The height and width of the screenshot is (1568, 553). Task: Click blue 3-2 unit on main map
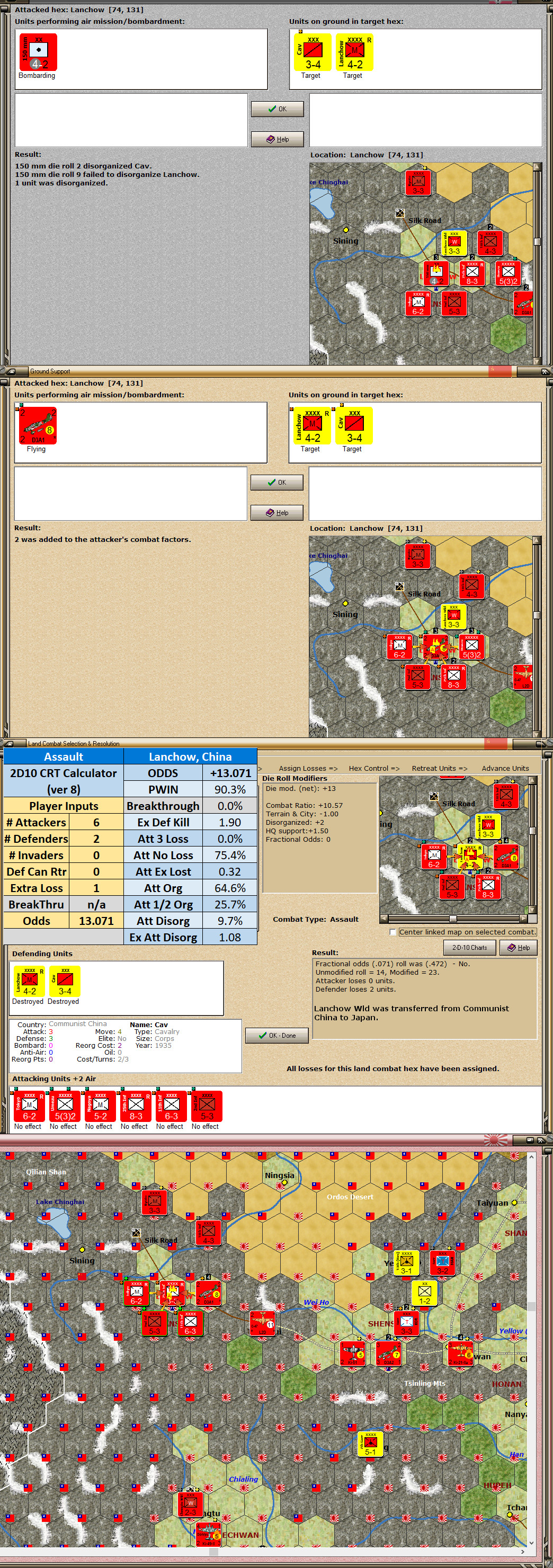[442, 1262]
